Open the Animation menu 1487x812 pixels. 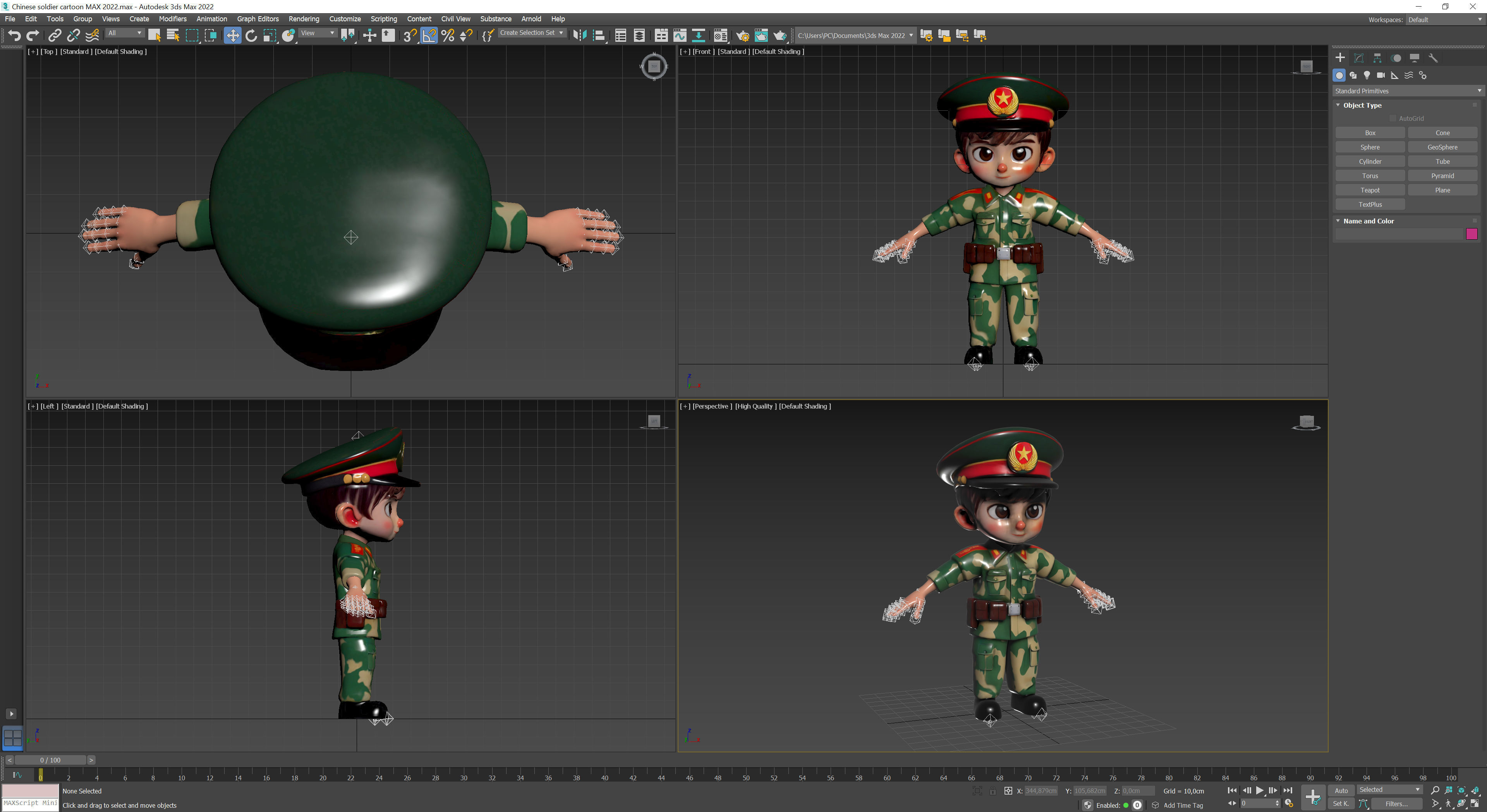[211, 19]
